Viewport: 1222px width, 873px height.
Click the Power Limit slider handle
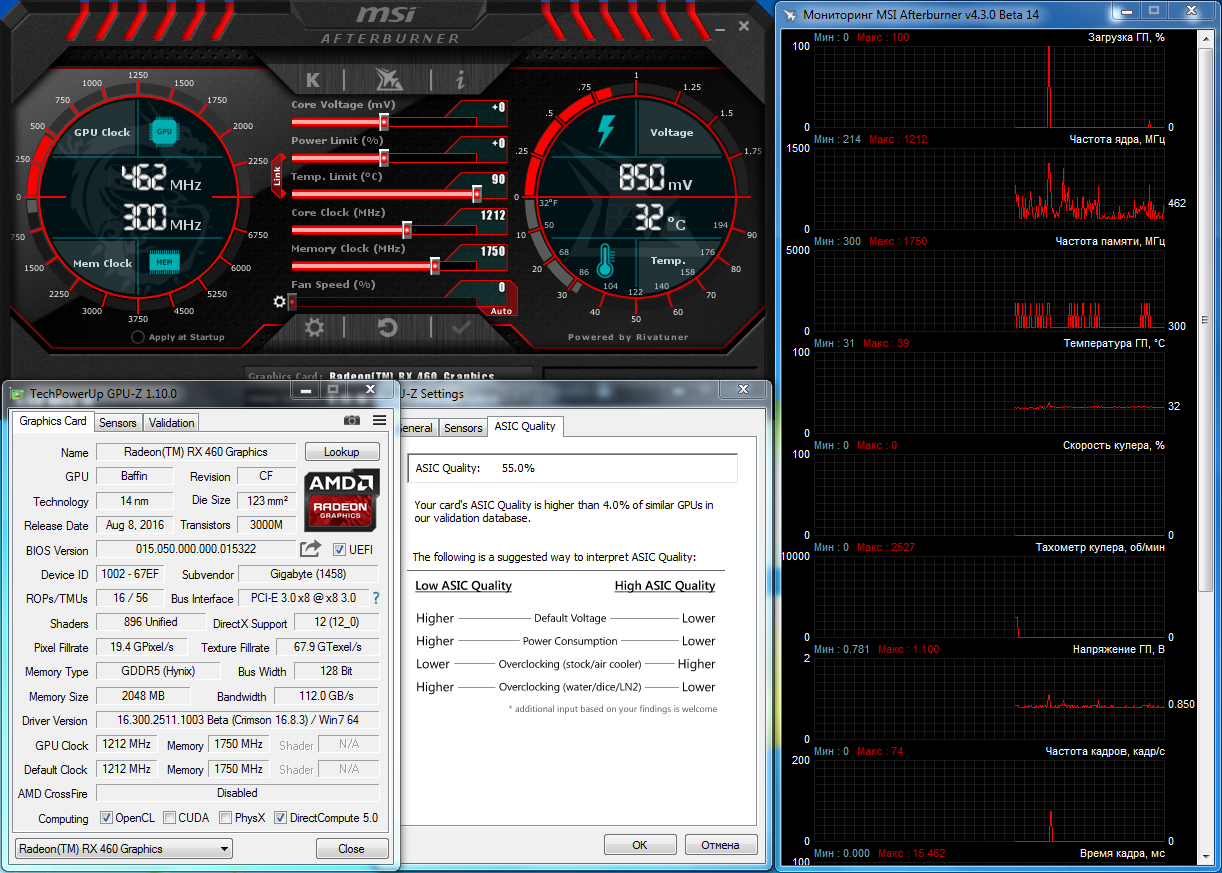[x=383, y=158]
